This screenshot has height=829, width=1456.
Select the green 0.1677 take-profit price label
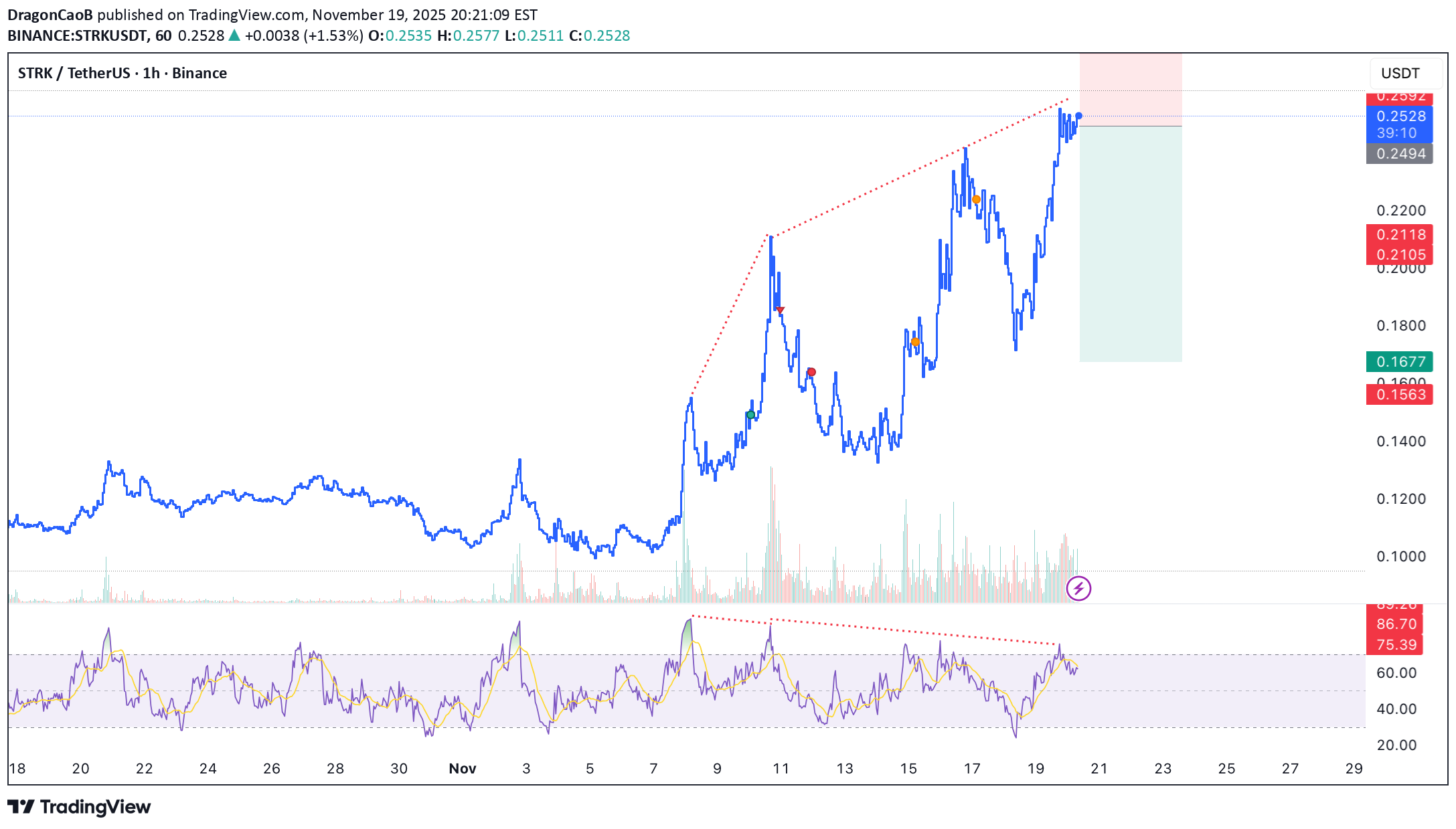(1399, 362)
